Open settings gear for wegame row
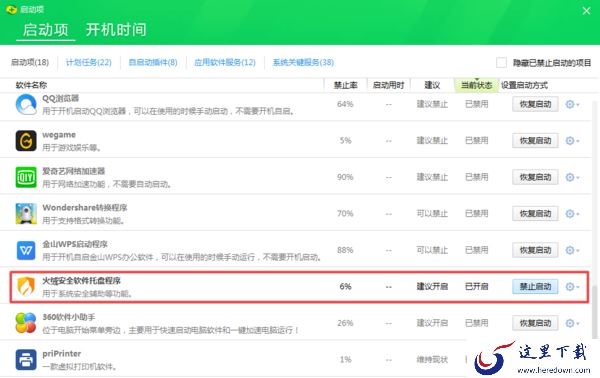The image size is (600, 378). [572, 141]
